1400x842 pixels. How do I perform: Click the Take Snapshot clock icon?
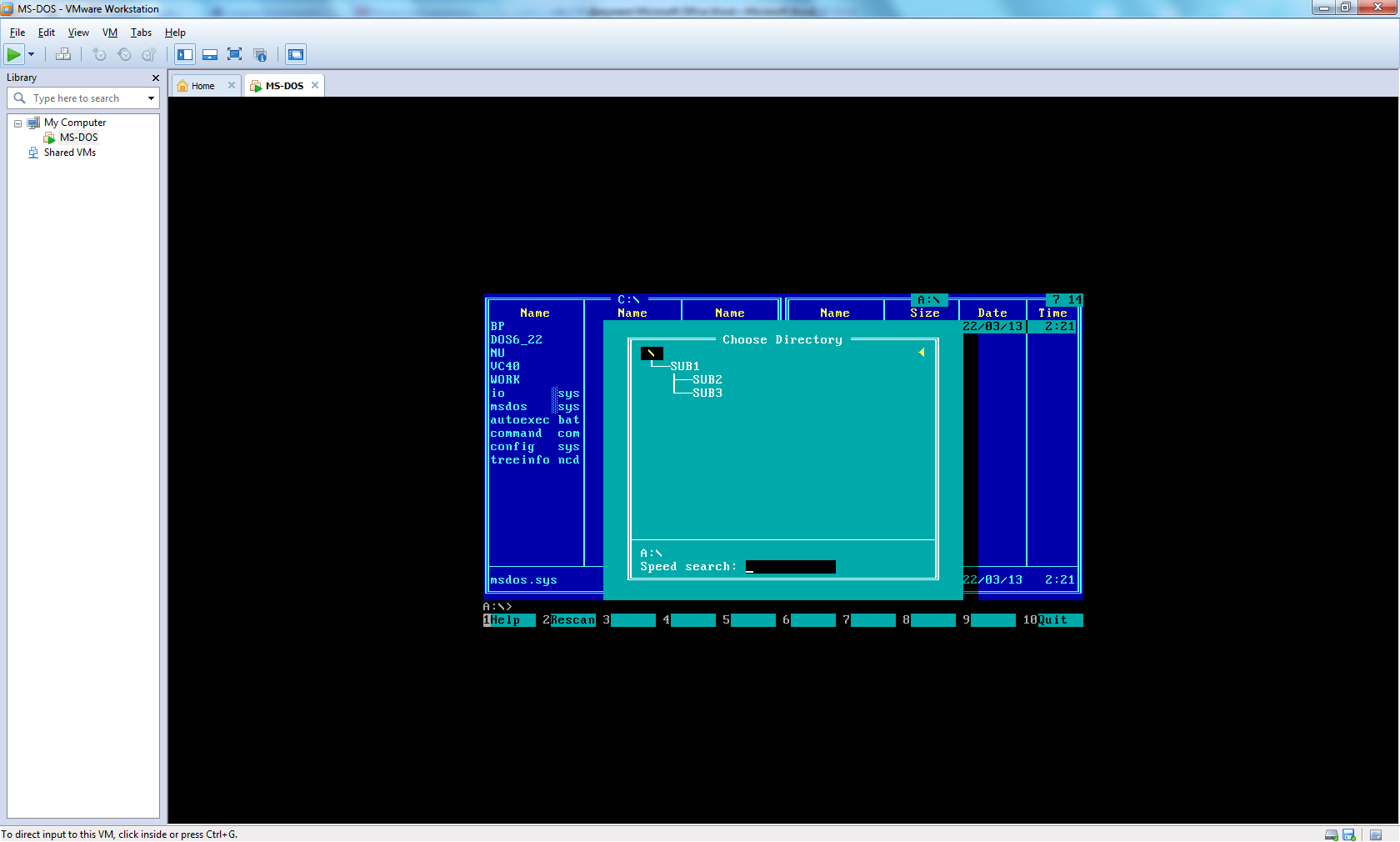point(99,55)
